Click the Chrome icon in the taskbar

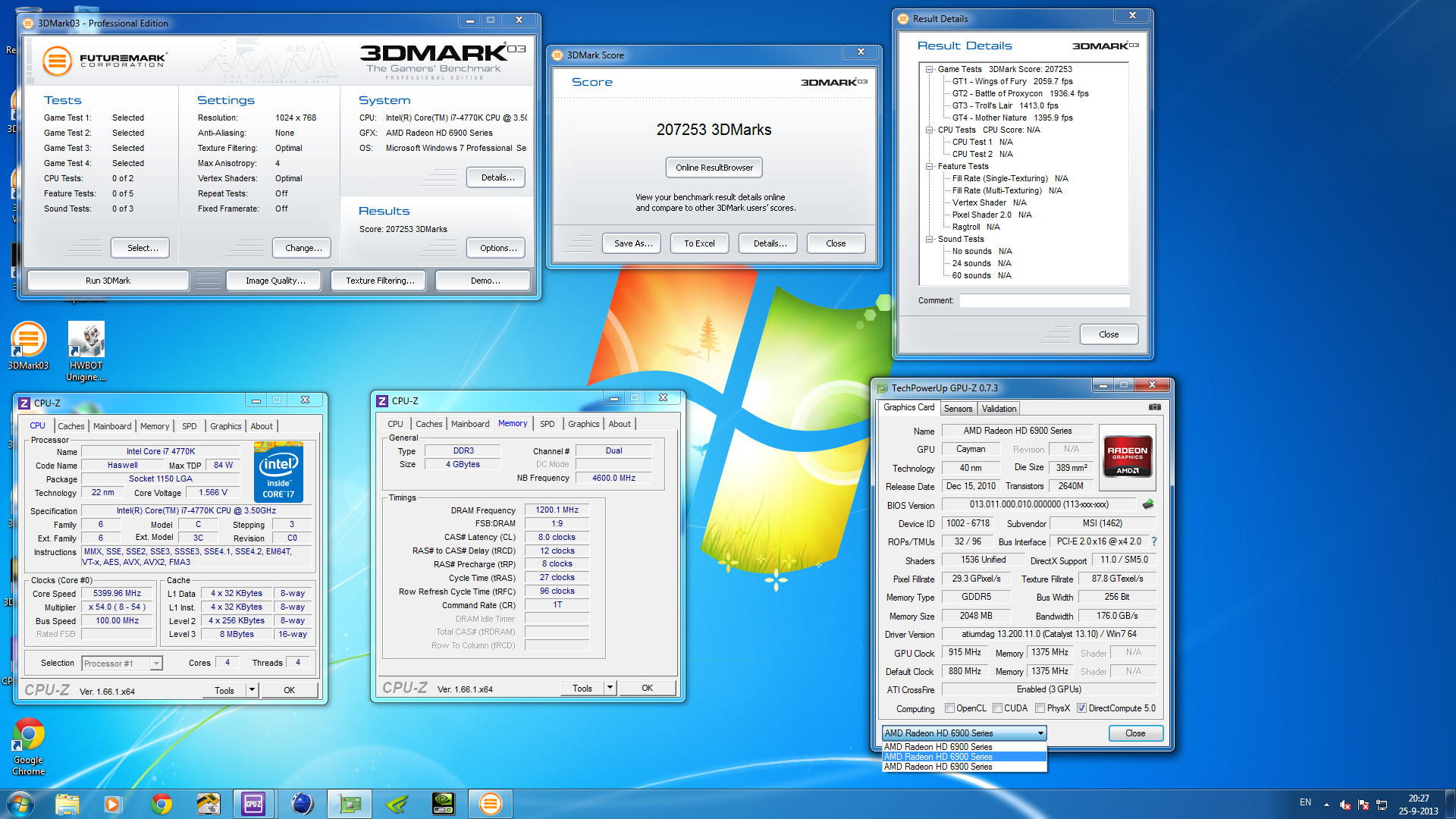pyautogui.click(x=161, y=804)
